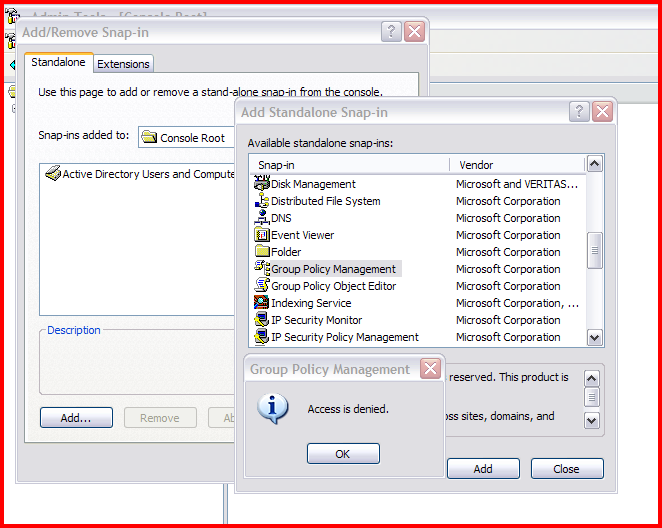Viewport: 662px width, 528px height.
Task: Close the Add/Remove Snap-in dialog
Action: [x=414, y=32]
